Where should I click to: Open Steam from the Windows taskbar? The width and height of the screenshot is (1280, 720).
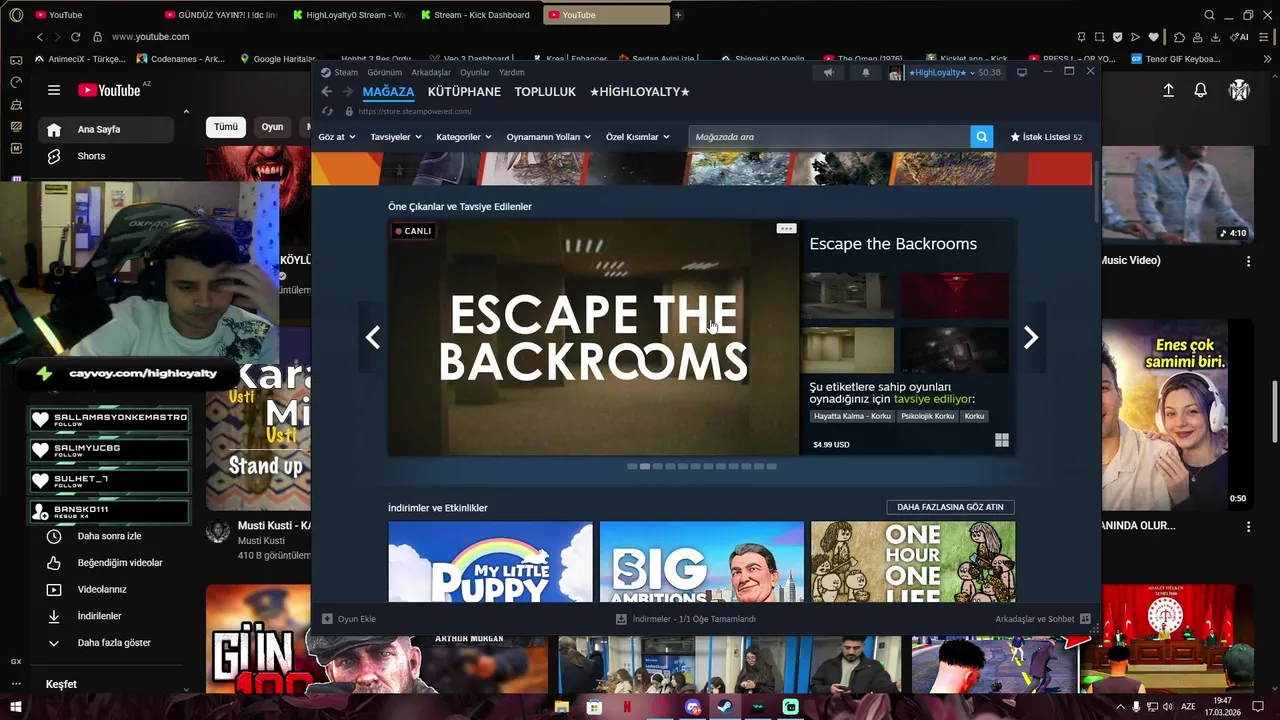pos(725,707)
